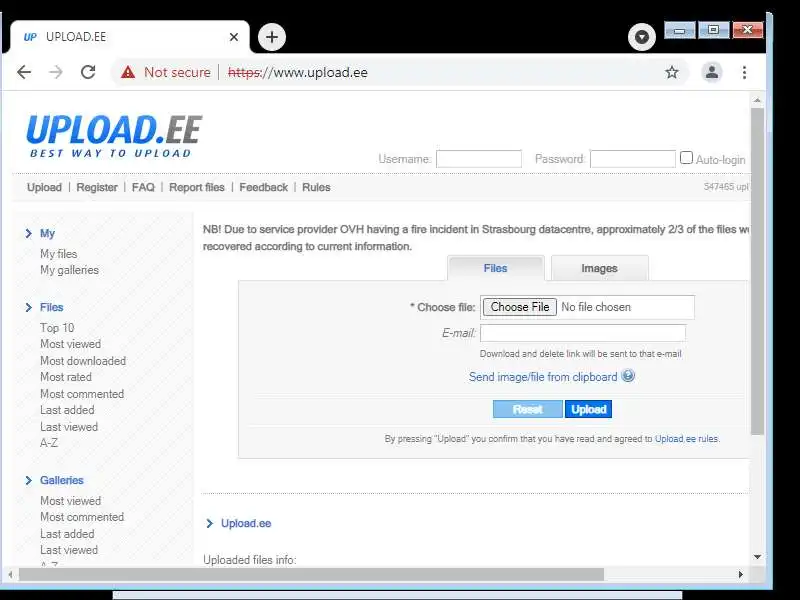Click the Choose File button
800x600 pixels.
[520, 307]
